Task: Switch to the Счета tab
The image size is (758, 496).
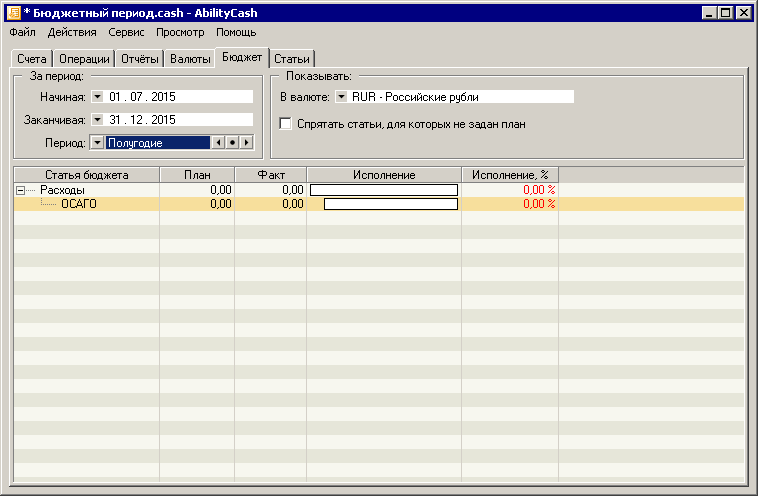Action: 32,59
